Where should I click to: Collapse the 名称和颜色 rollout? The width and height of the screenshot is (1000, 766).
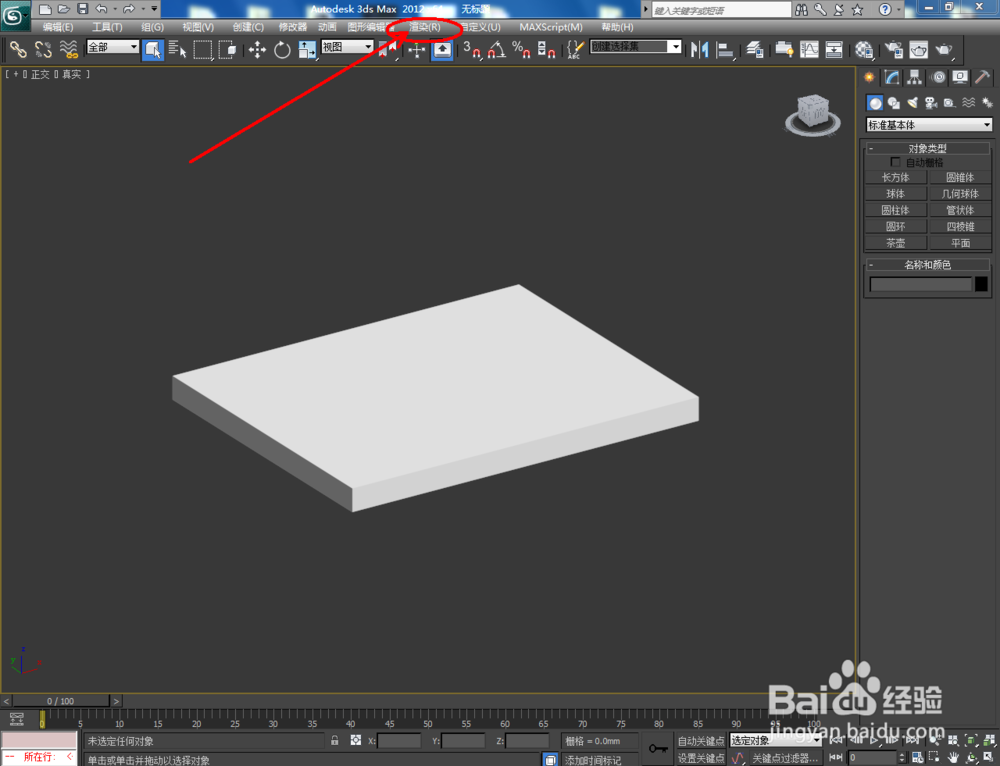[x=928, y=265]
